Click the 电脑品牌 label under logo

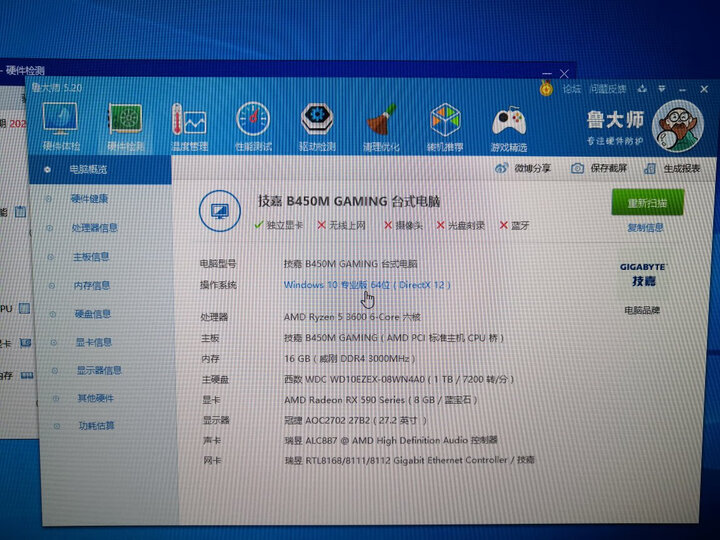coord(642,310)
